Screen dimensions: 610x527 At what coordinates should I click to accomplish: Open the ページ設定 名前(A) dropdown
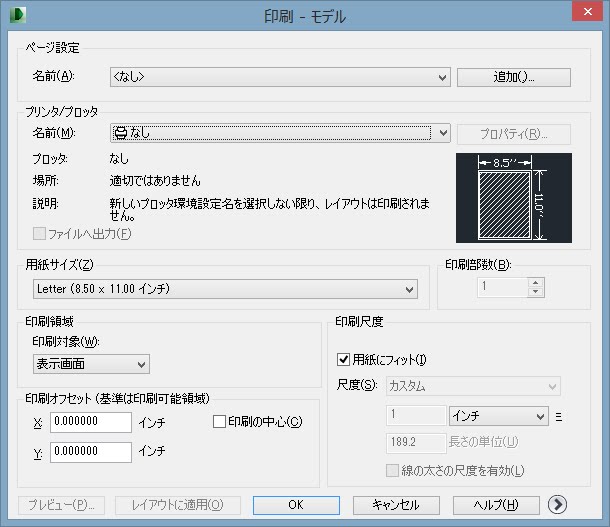pos(280,77)
